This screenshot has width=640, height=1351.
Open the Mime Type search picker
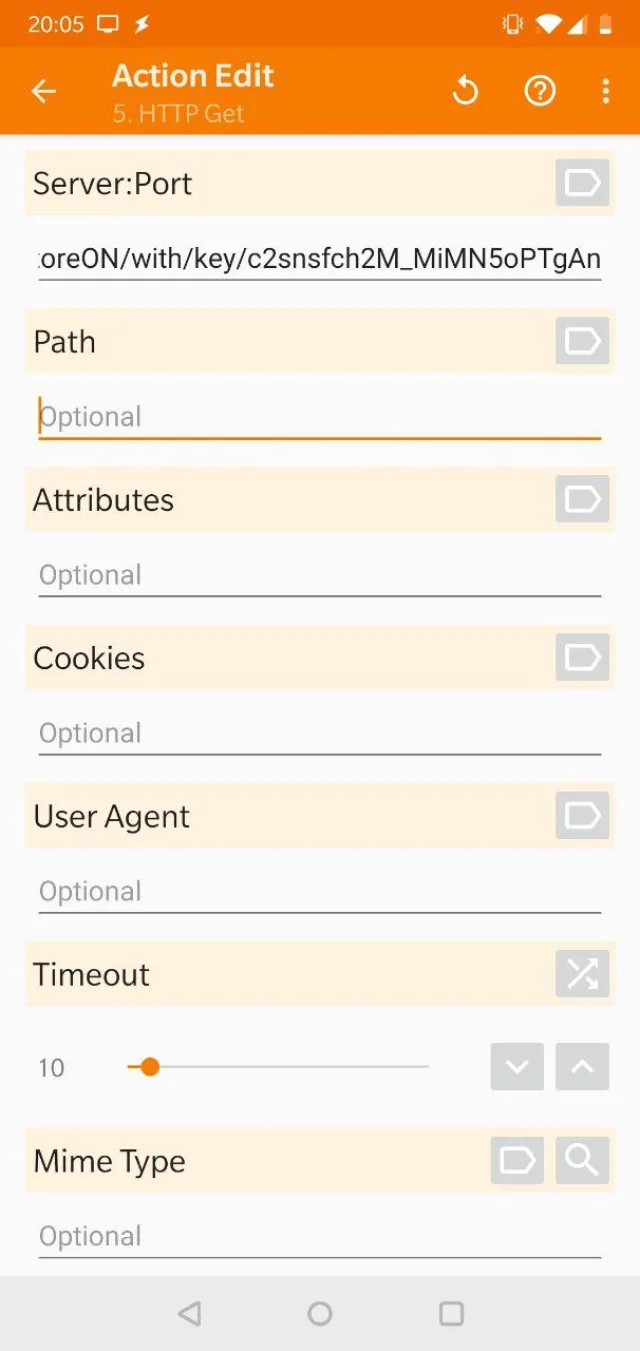point(581,1160)
